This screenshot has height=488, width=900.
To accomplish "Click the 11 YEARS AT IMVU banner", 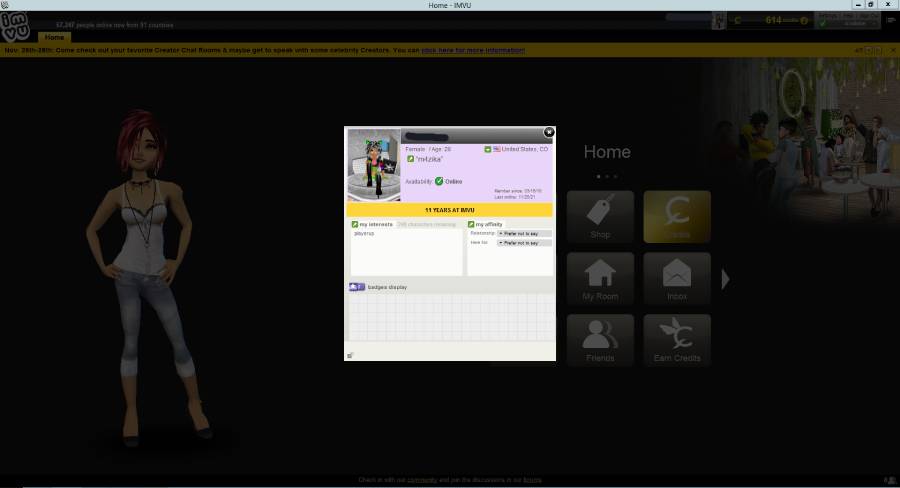I will pyautogui.click(x=449, y=210).
